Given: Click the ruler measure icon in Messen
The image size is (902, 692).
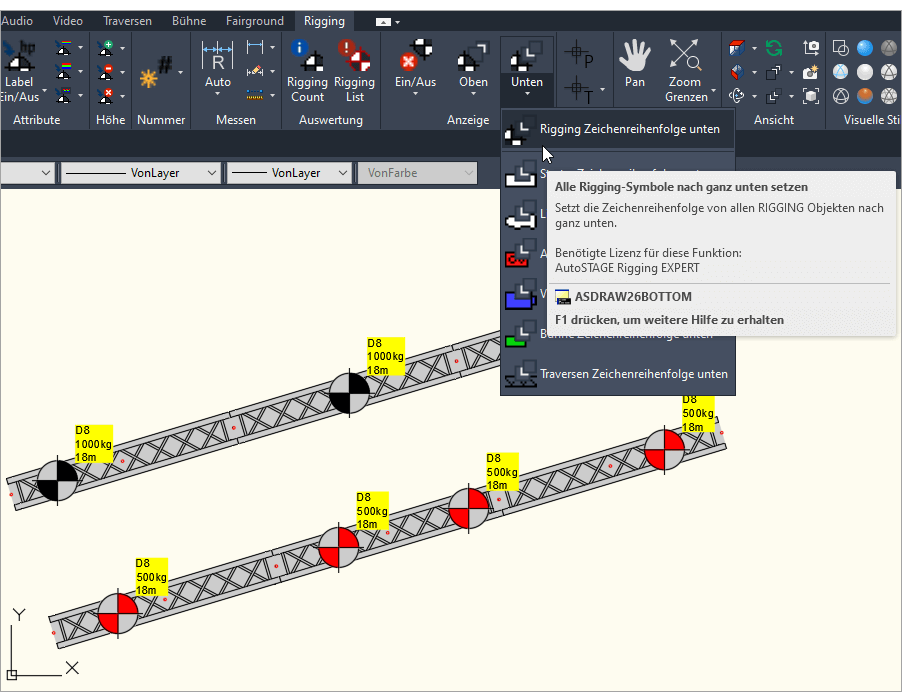Looking at the screenshot, I should point(255,95).
